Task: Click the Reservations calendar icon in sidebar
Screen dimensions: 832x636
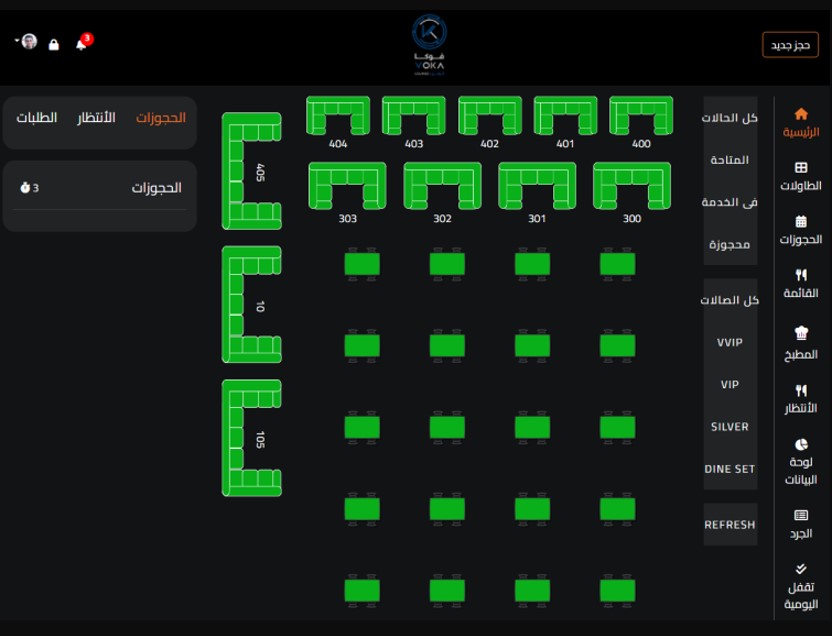Action: pos(801,222)
